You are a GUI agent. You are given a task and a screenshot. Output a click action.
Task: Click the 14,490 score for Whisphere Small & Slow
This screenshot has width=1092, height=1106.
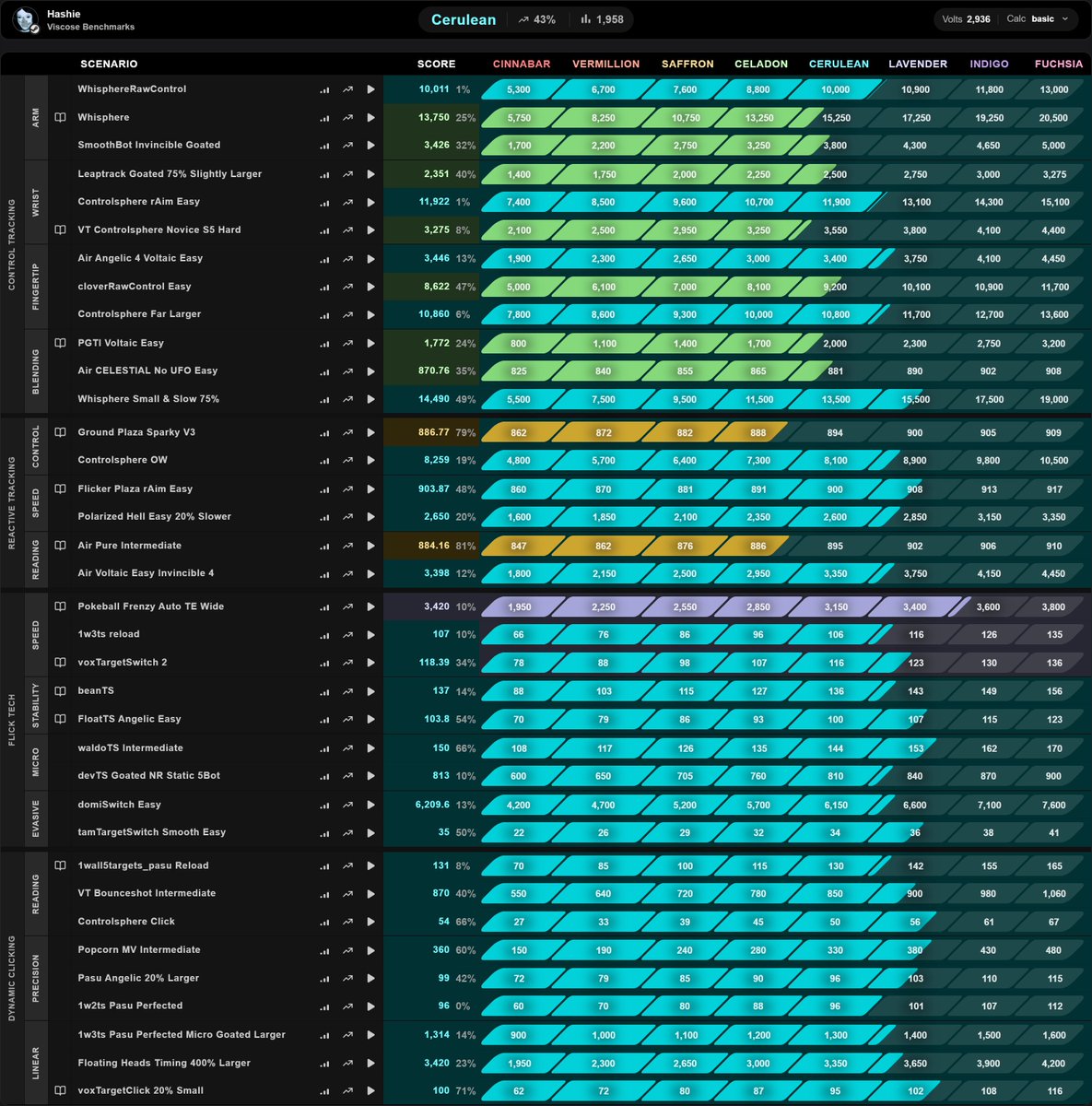coord(434,399)
